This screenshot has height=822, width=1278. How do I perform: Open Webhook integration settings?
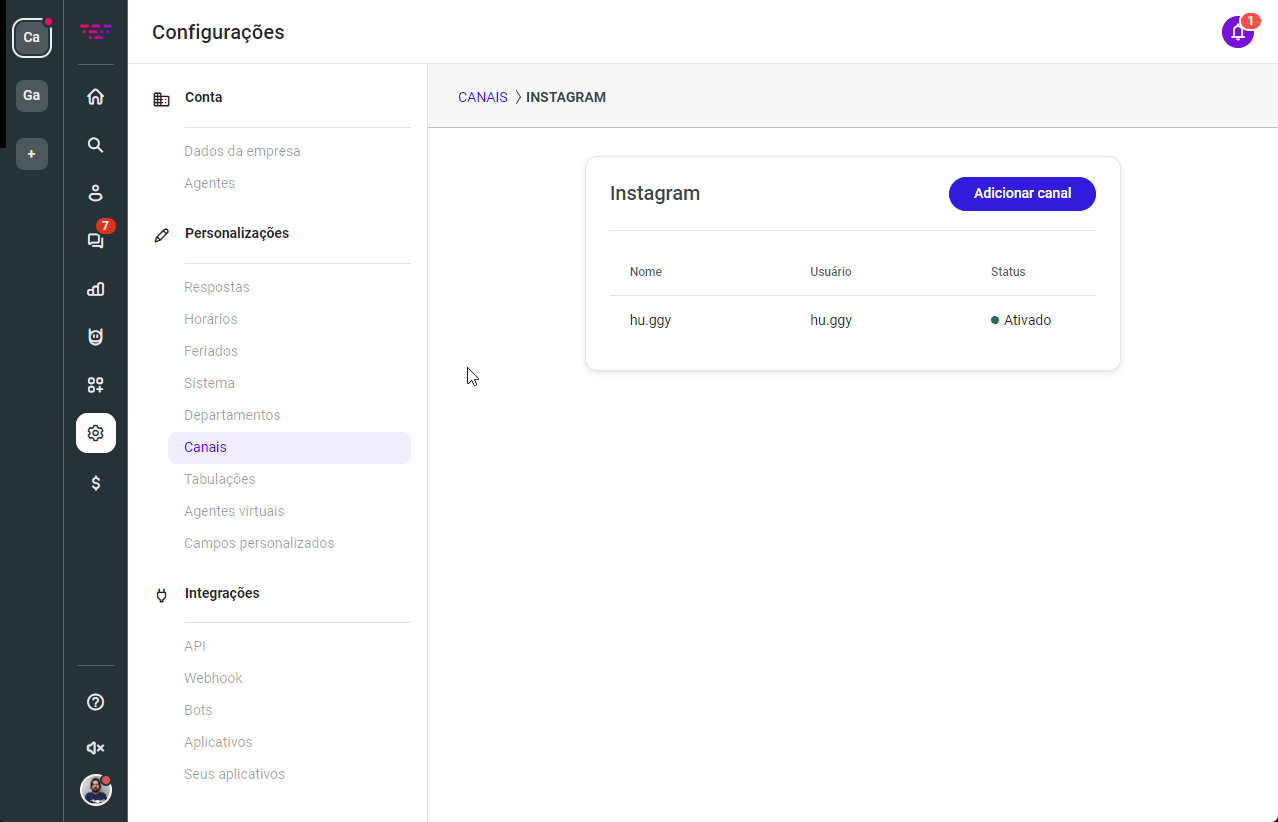[x=213, y=678]
